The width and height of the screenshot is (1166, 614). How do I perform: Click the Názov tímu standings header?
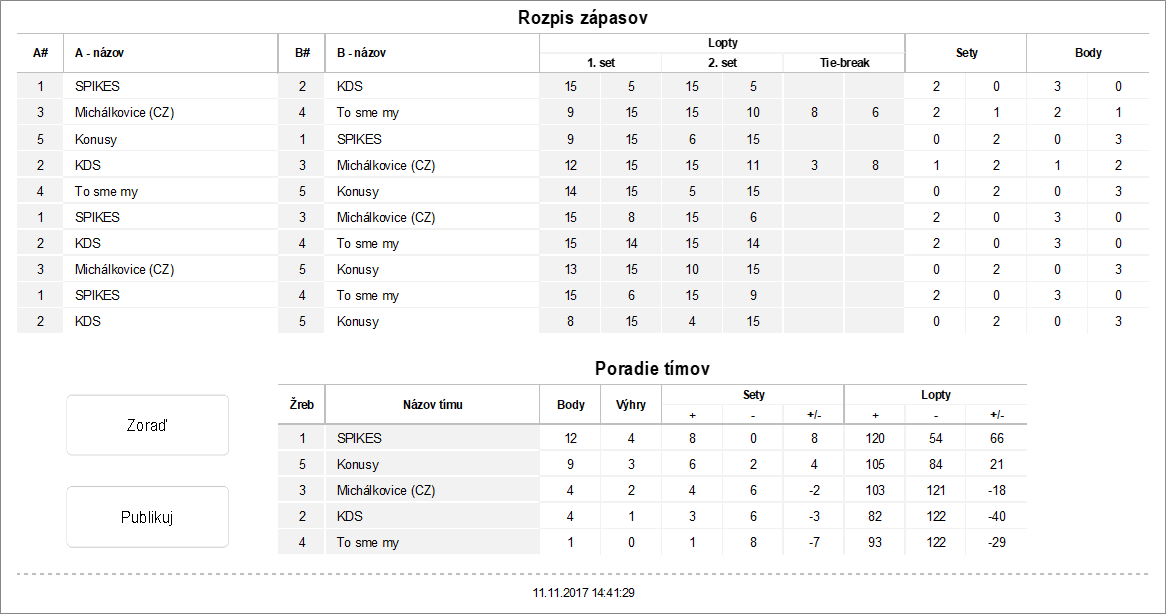pos(432,405)
